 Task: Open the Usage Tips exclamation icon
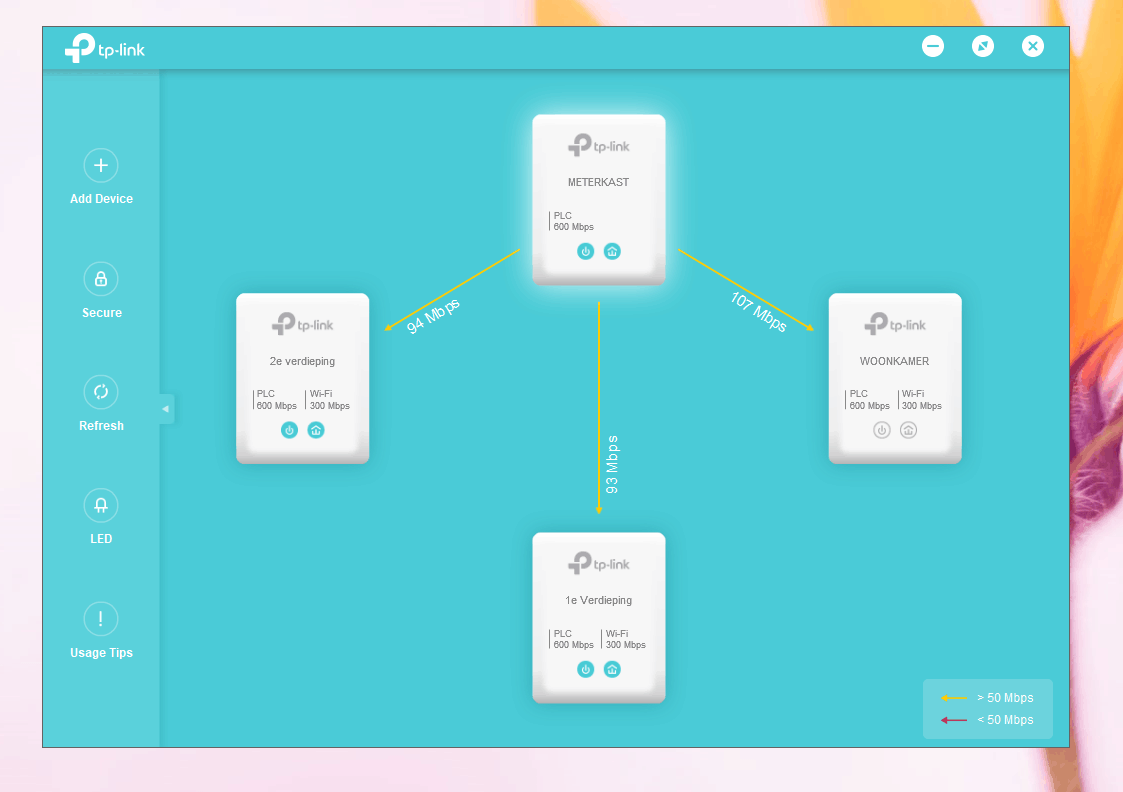(x=101, y=619)
